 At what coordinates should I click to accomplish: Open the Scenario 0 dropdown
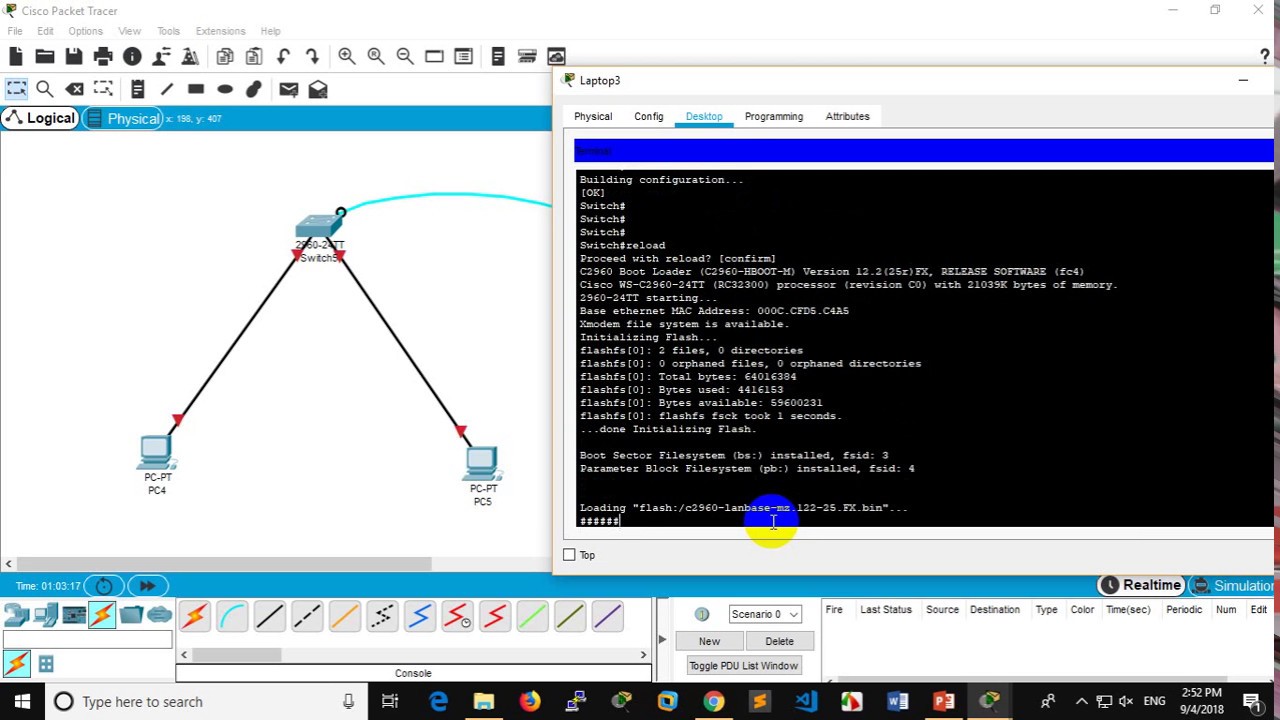click(x=764, y=614)
